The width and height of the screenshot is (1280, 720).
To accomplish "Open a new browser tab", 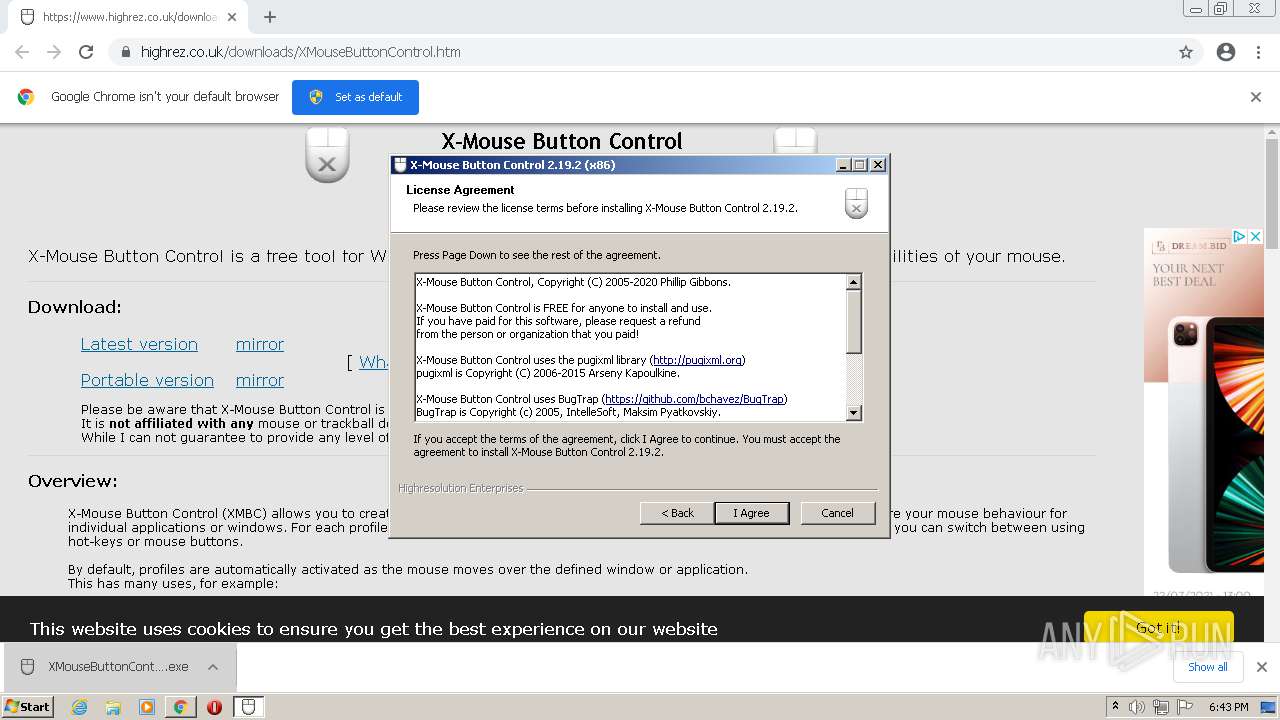I will [270, 17].
